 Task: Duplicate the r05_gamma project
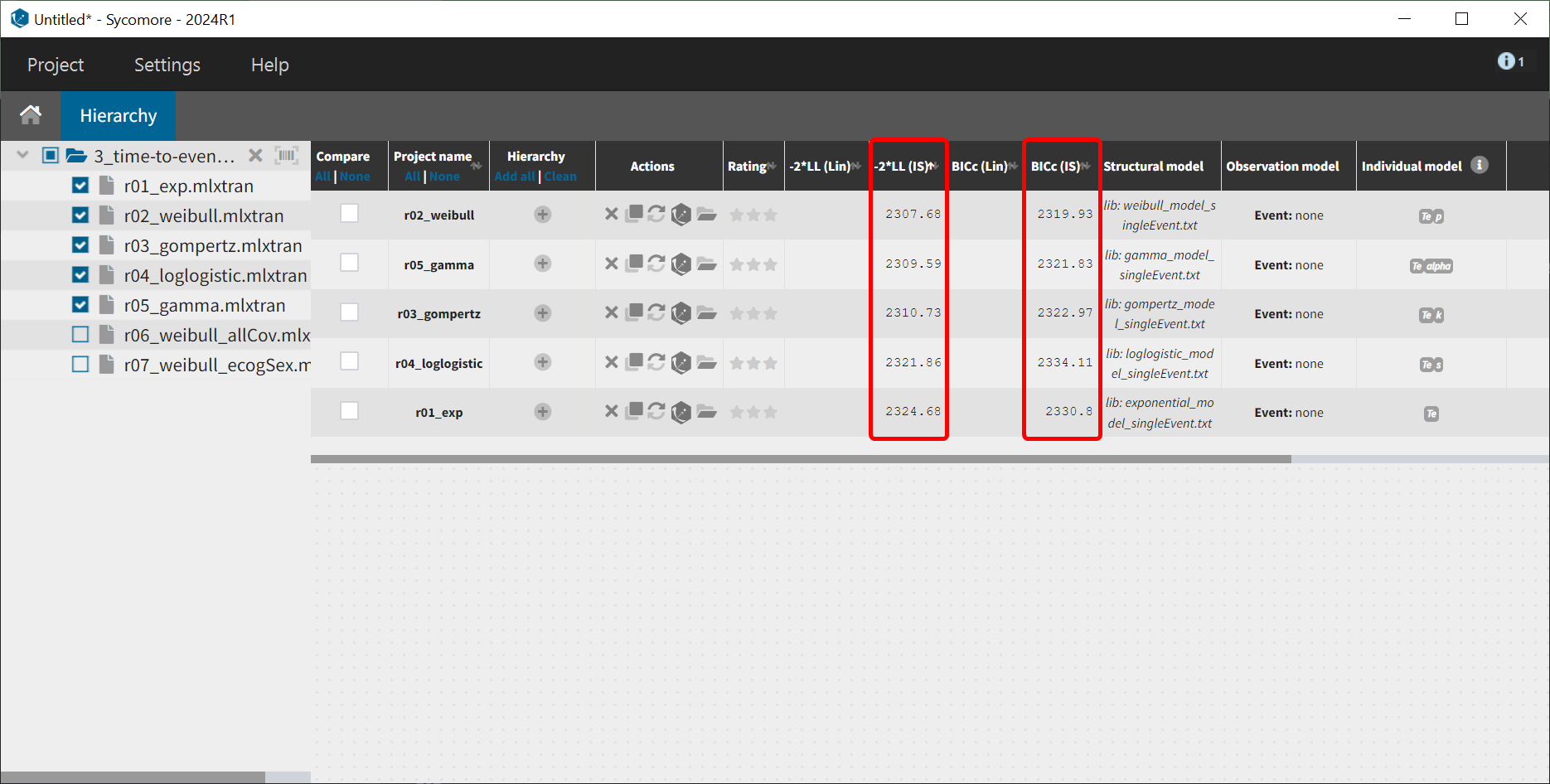pos(634,264)
